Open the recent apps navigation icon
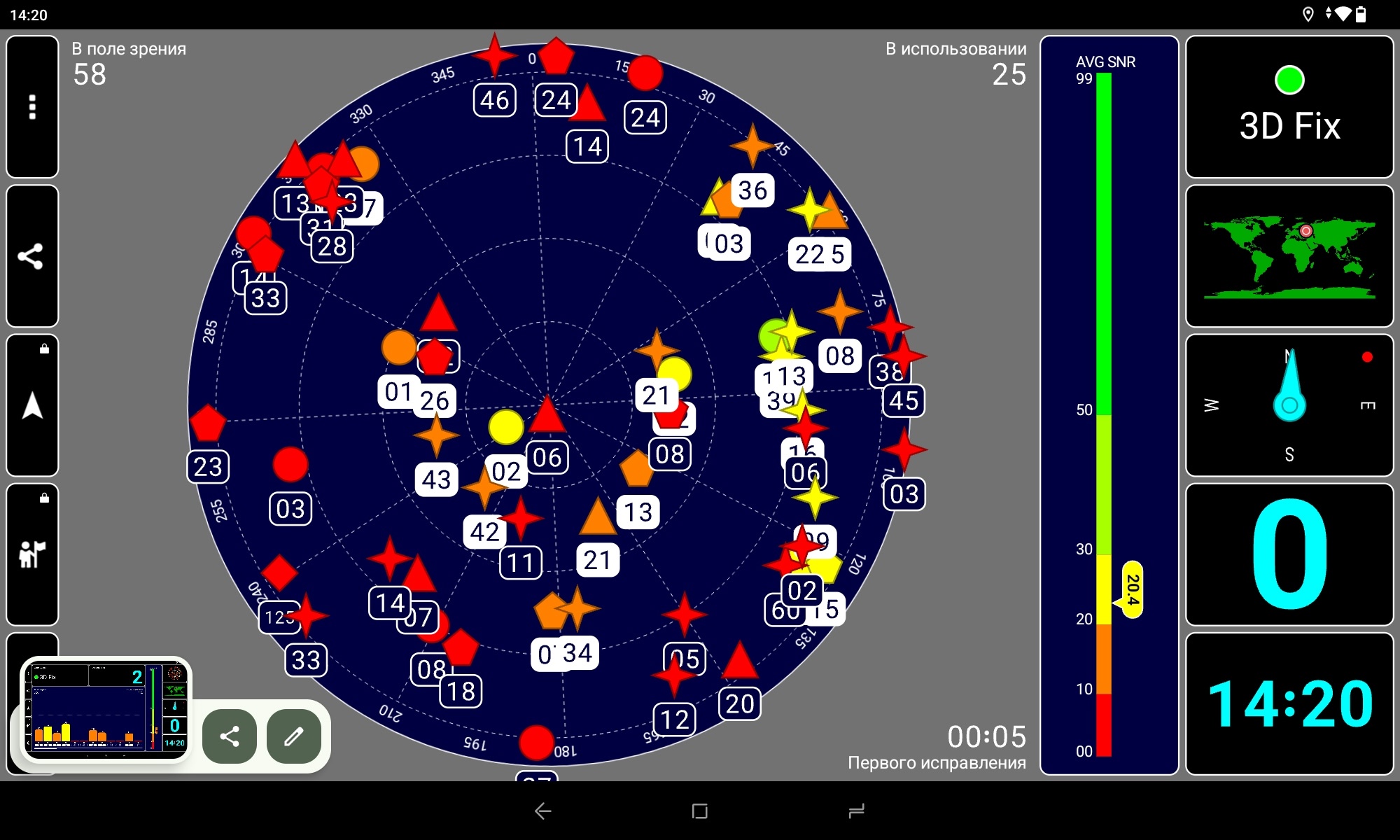The image size is (1400, 840). point(856,811)
